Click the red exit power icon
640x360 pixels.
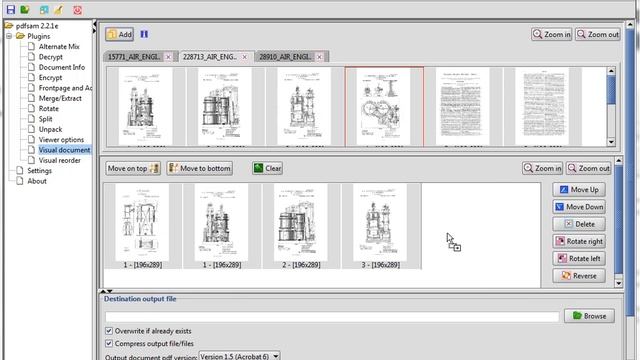77,9
